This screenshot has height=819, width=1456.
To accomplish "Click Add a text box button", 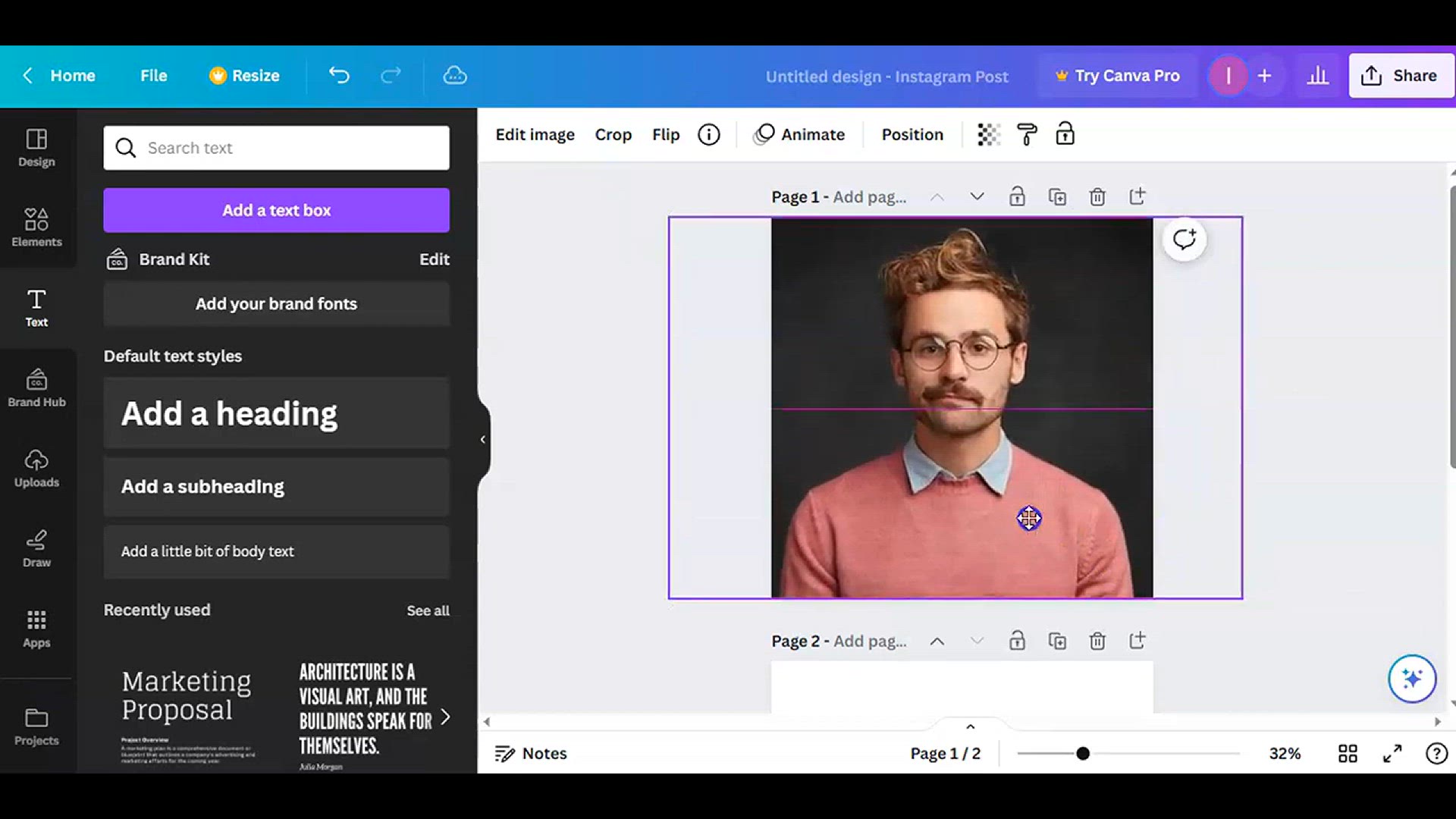I will pos(276,210).
